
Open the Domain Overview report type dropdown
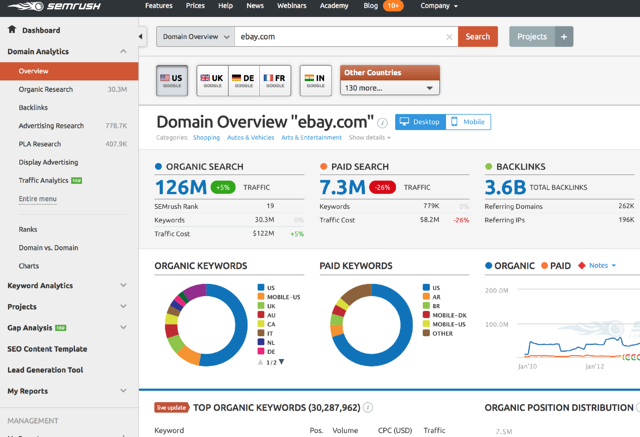[196, 37]
